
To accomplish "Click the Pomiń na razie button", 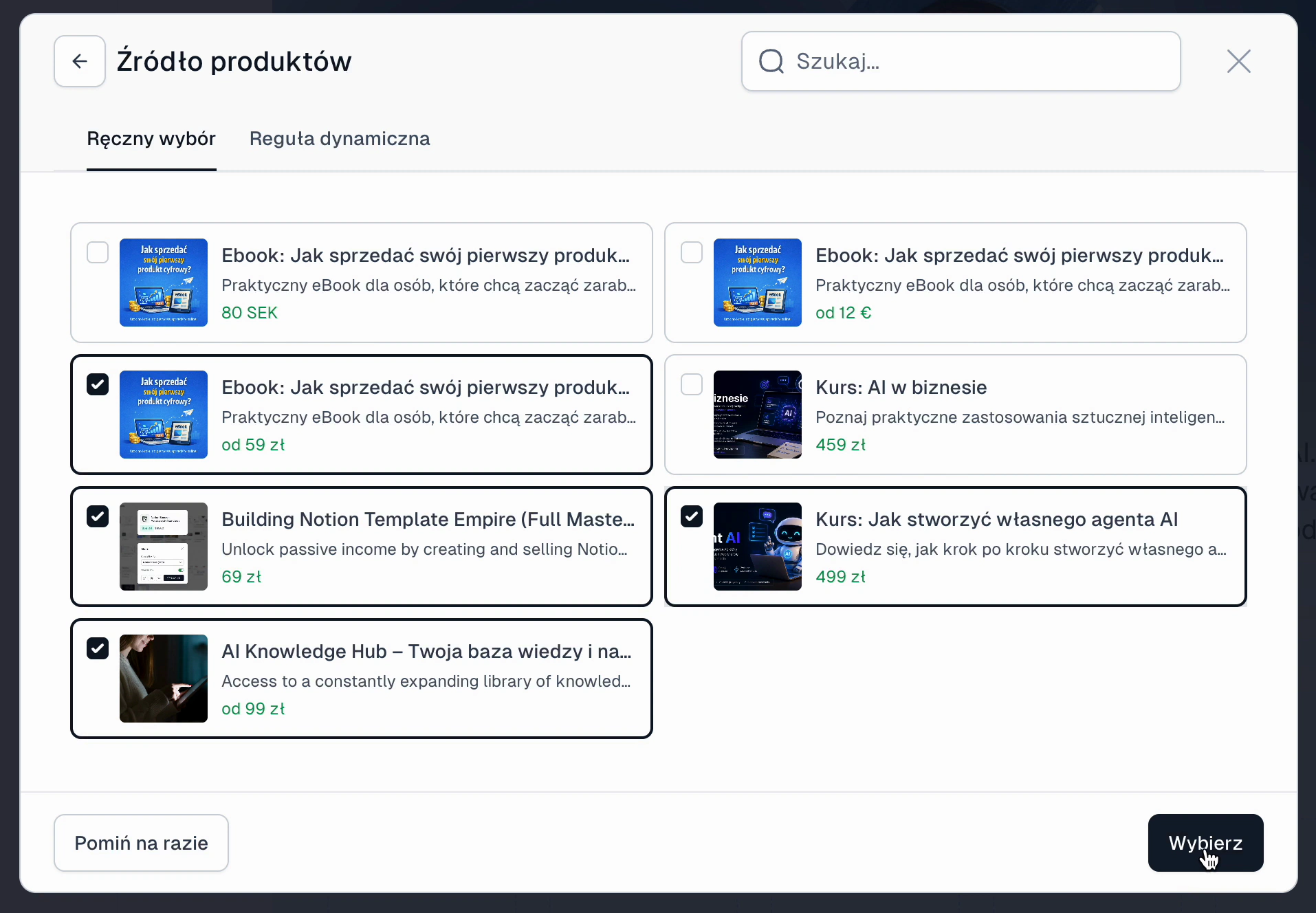I will coord(141,843).
